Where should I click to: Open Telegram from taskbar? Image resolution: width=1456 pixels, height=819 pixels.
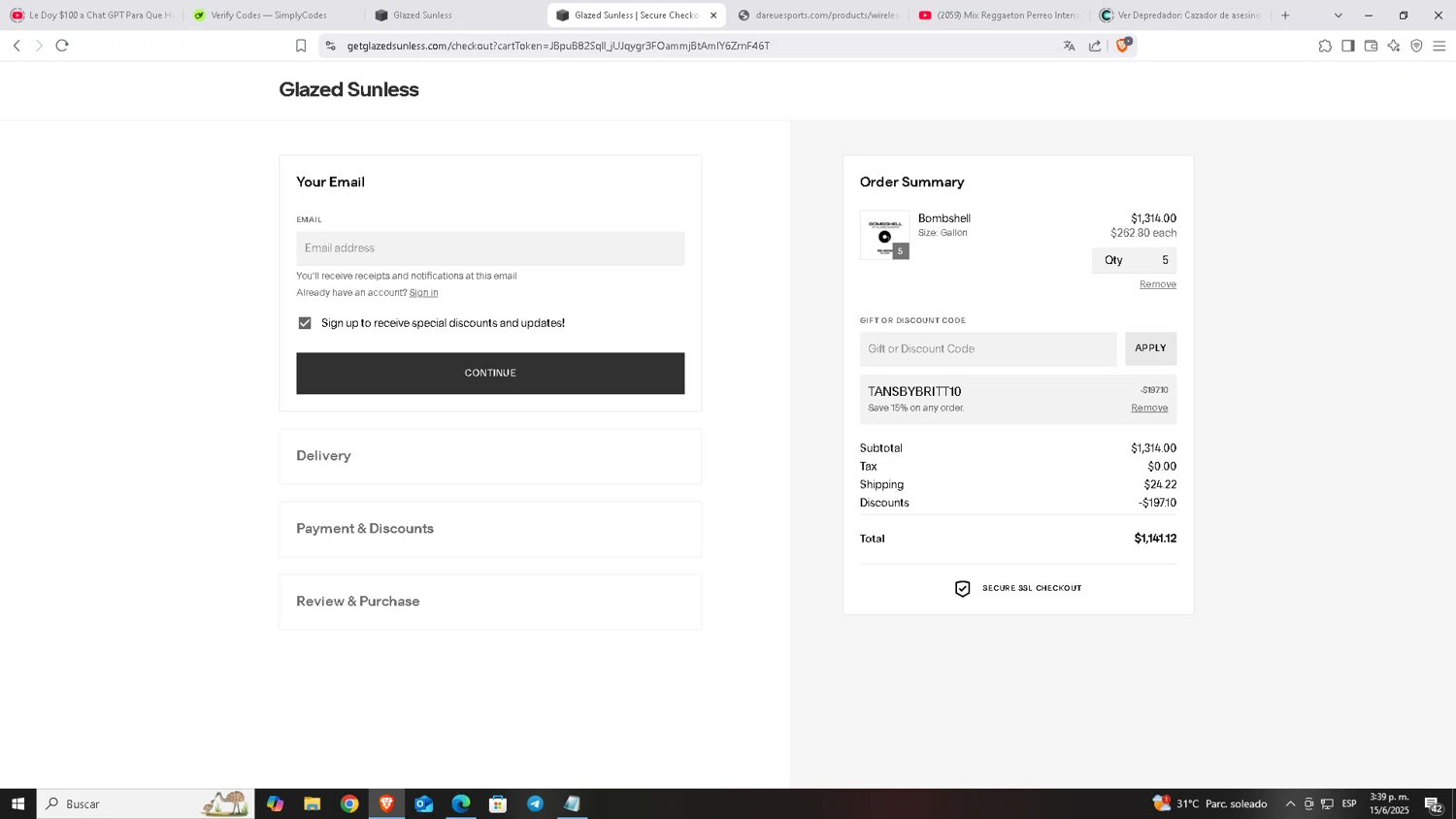click(x=535, y=803)
